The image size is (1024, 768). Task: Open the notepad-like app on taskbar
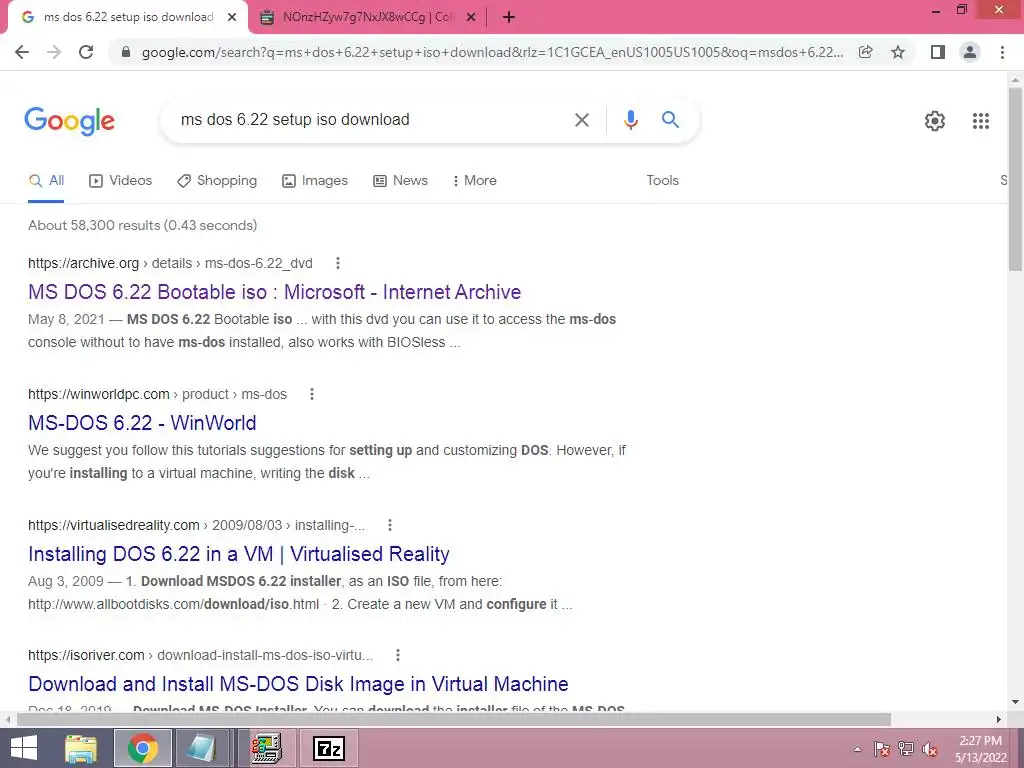pos(201,748)
